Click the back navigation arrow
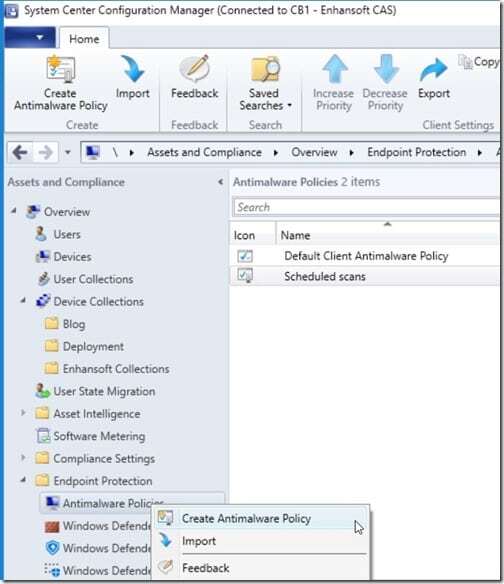 pos(19,152)
